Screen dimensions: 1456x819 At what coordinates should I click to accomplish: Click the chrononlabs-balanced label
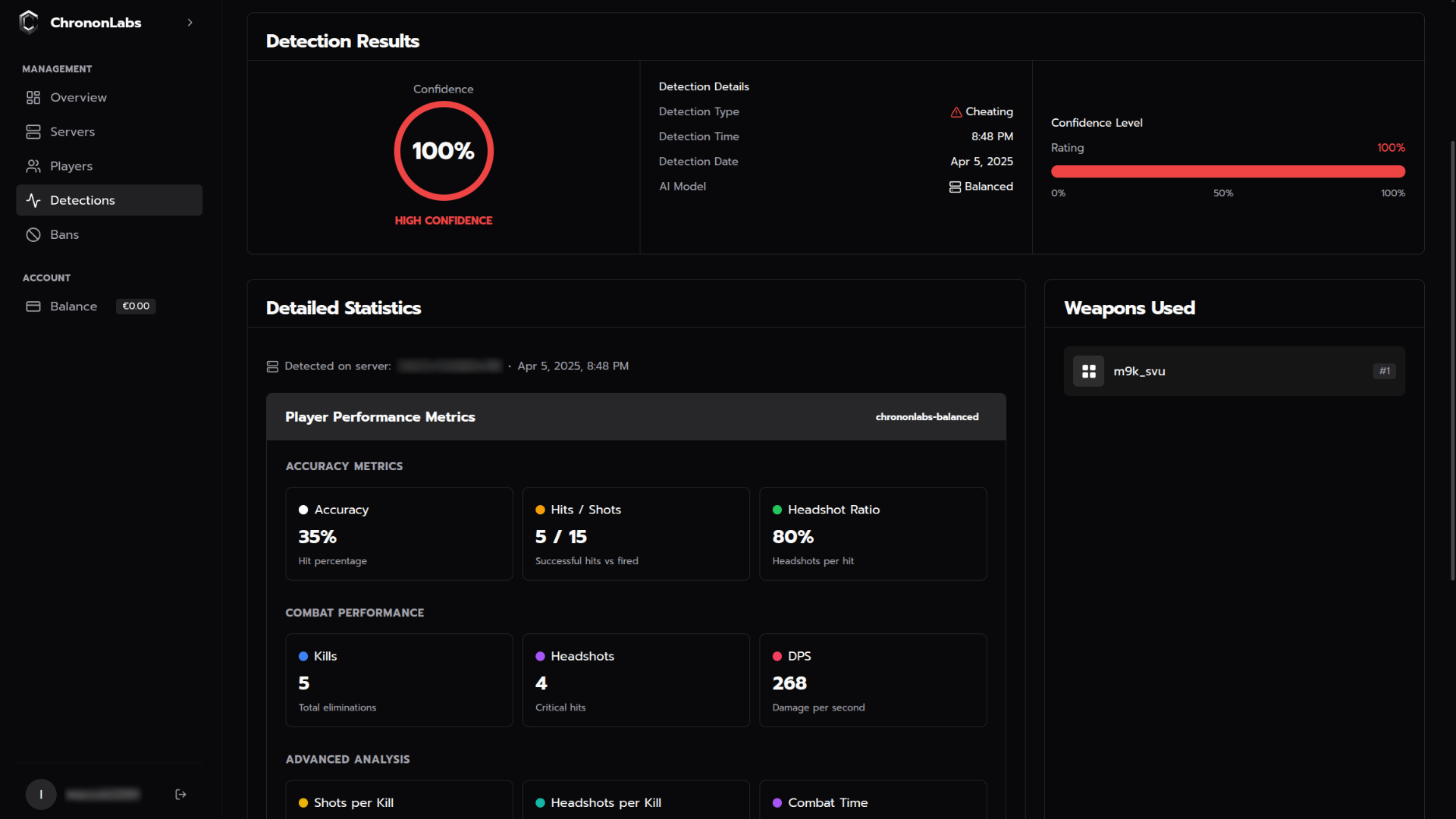tap(927, 416)
